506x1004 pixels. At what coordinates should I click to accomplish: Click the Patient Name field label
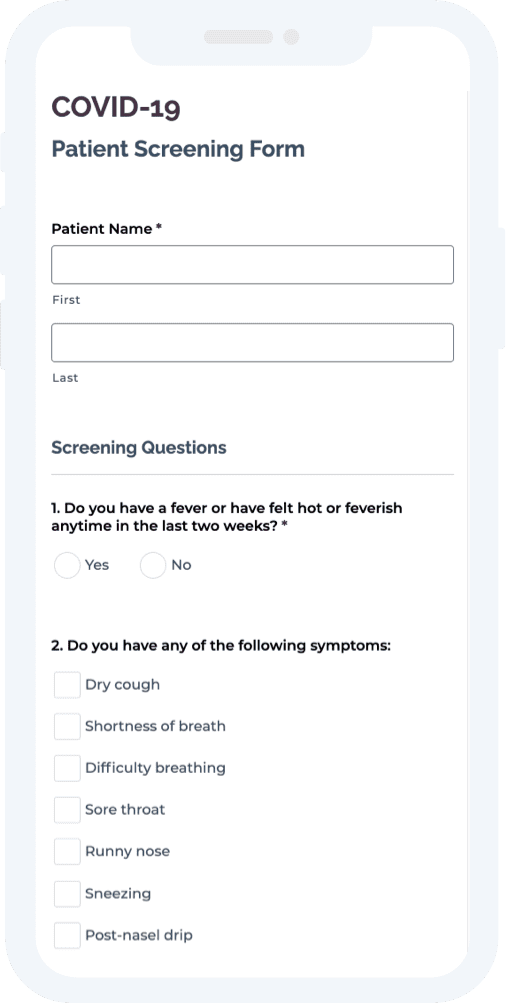pos(106,229)
